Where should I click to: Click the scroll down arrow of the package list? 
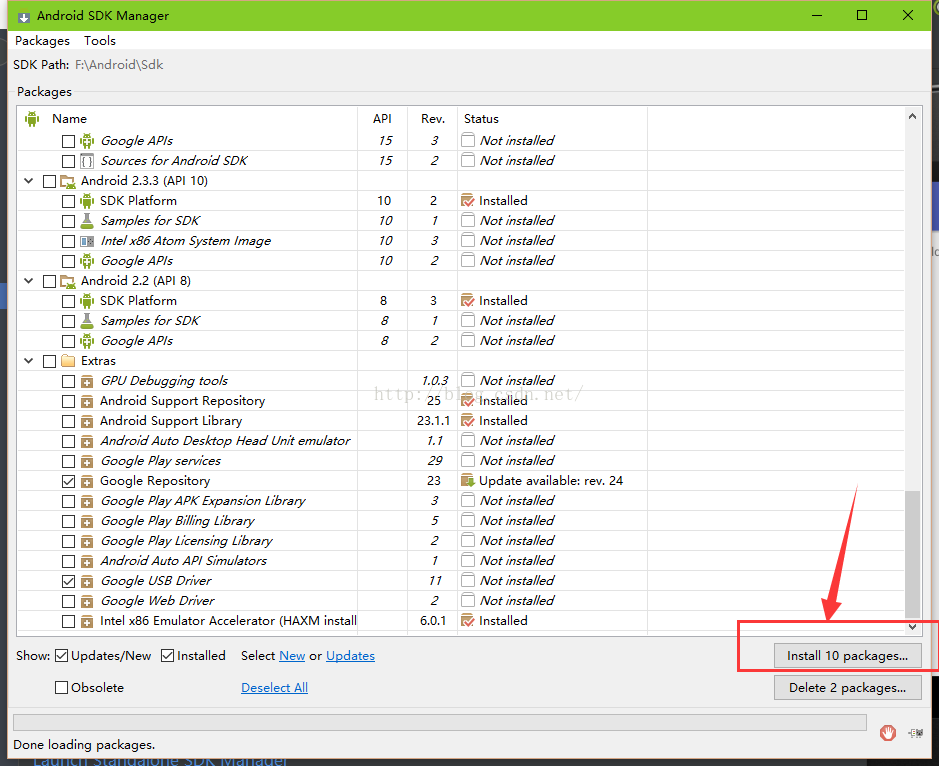[912, 627]
